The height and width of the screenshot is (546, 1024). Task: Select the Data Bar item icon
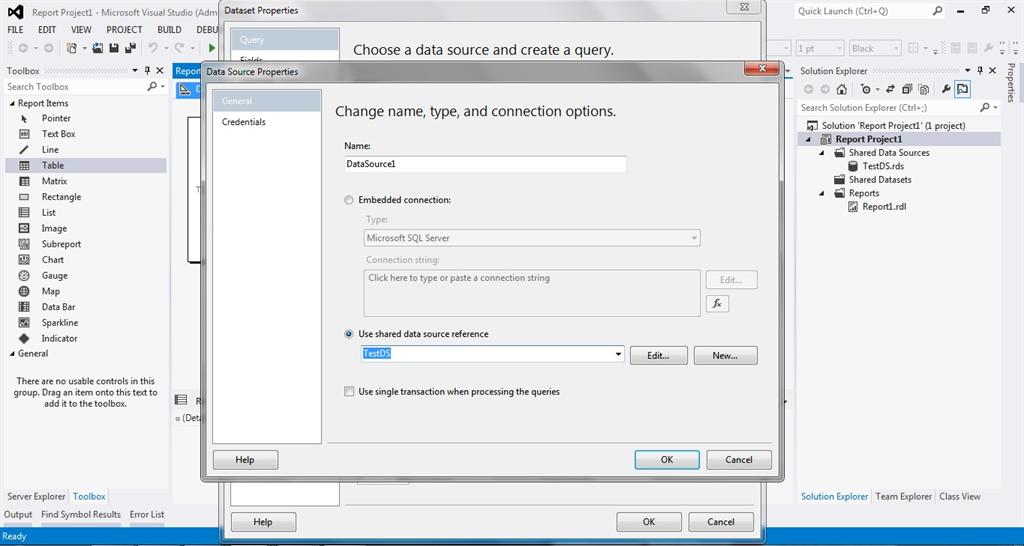(24, 307)
